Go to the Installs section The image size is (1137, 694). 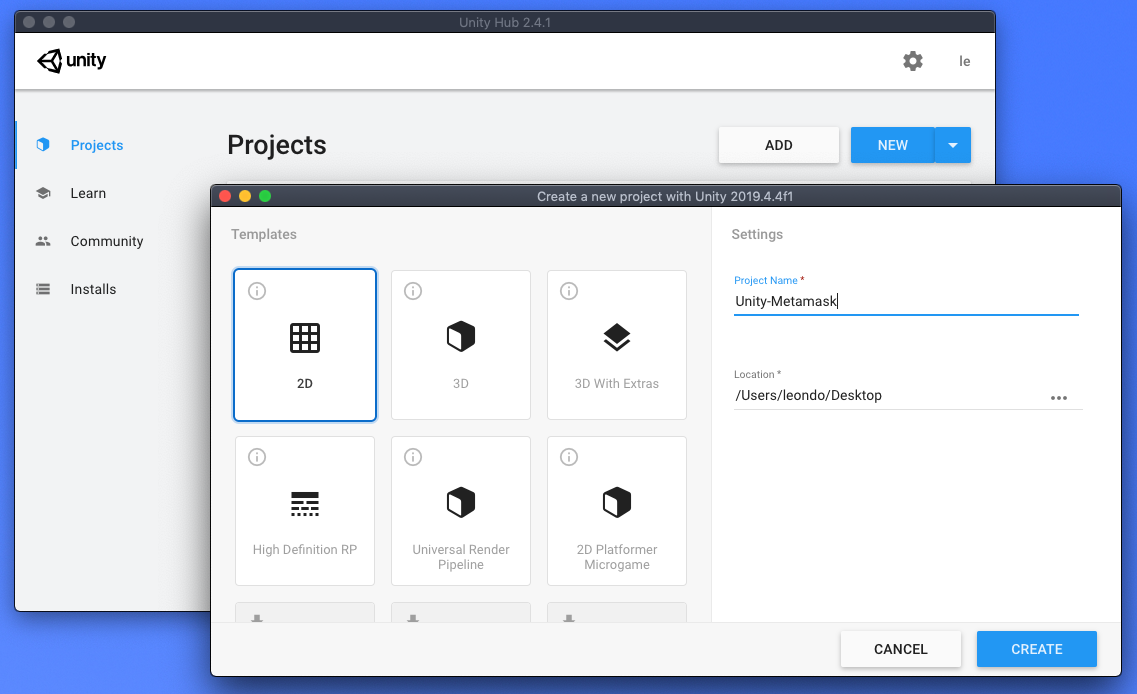(93, 289)
